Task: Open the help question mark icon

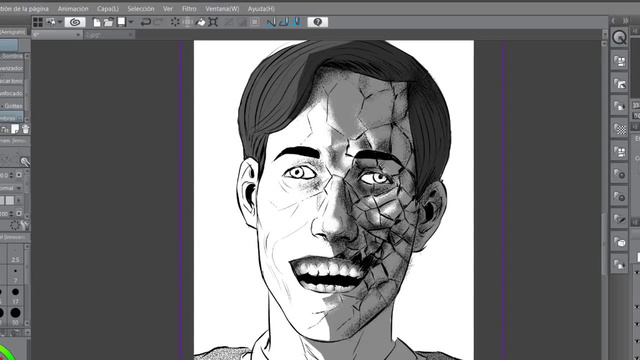Action: 318,22
